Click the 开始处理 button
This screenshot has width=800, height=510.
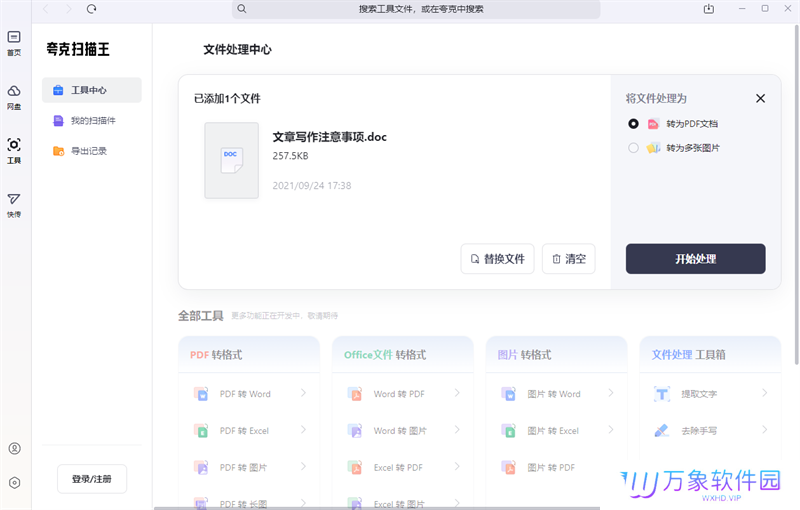click(x=695, y=259)
